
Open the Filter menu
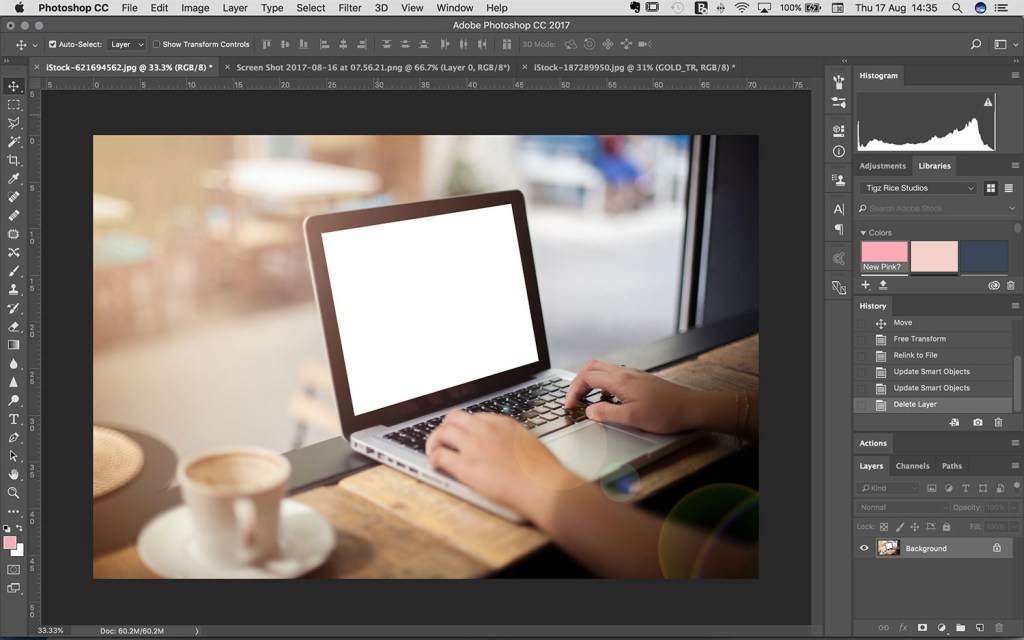(x=349, y=8)
